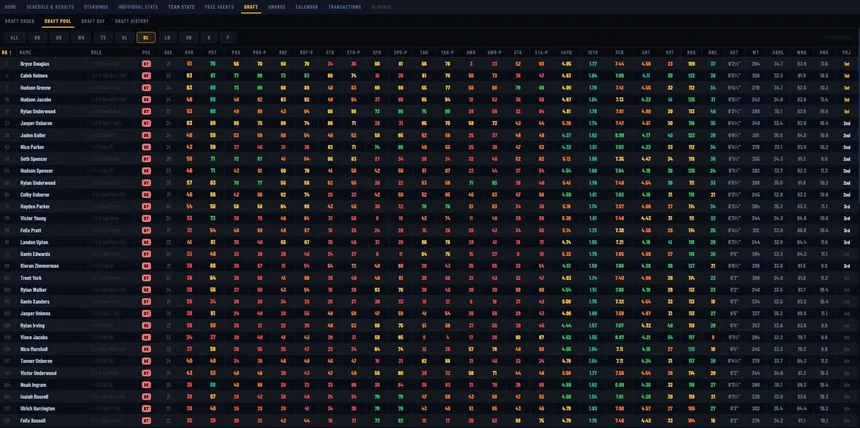Open player Hayden Parker
The image size is (860, 428).
coord(35,206)
